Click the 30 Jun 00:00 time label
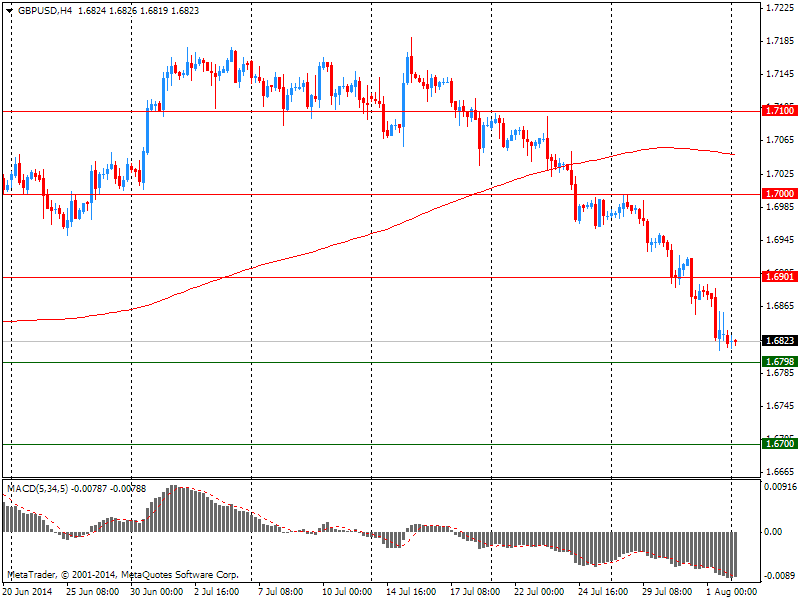 point(157,592)
